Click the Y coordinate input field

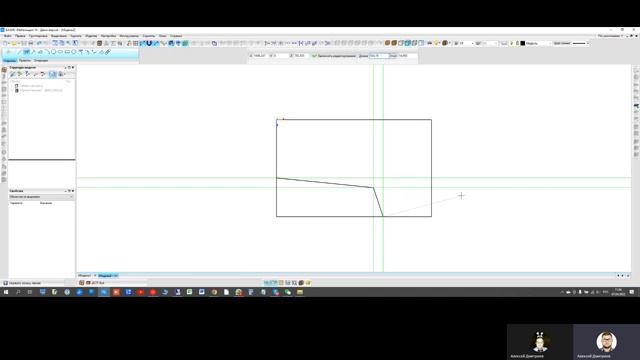tap(282, 56)
